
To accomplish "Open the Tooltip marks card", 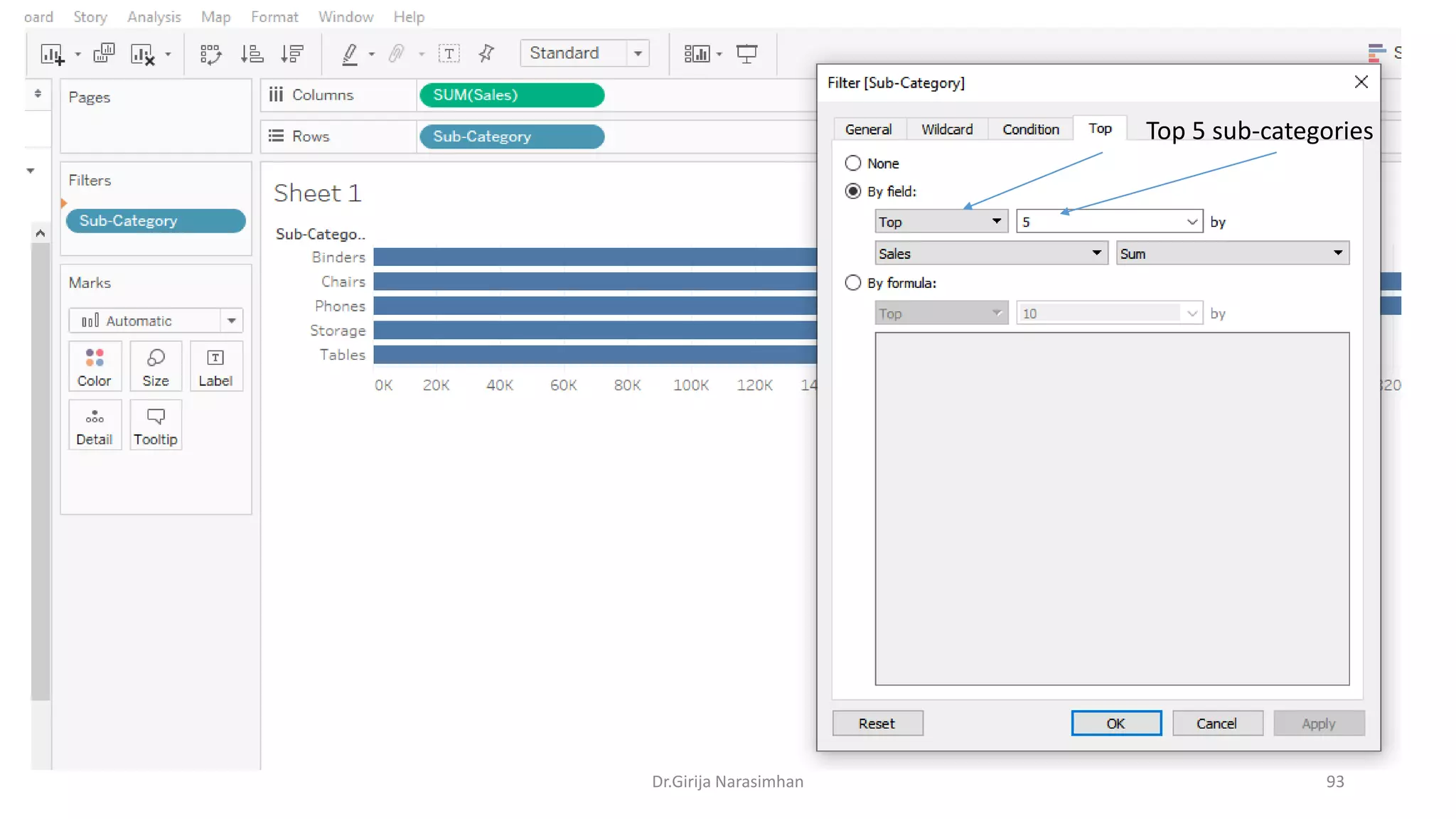I will click(155, 426).
